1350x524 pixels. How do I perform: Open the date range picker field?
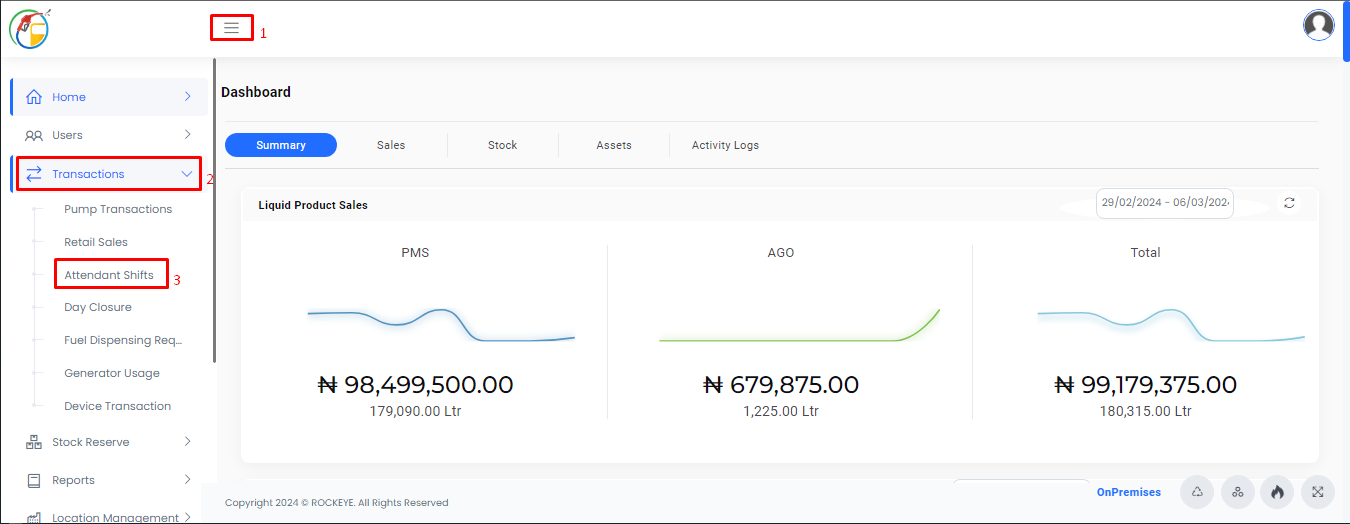click(1164, 202)
